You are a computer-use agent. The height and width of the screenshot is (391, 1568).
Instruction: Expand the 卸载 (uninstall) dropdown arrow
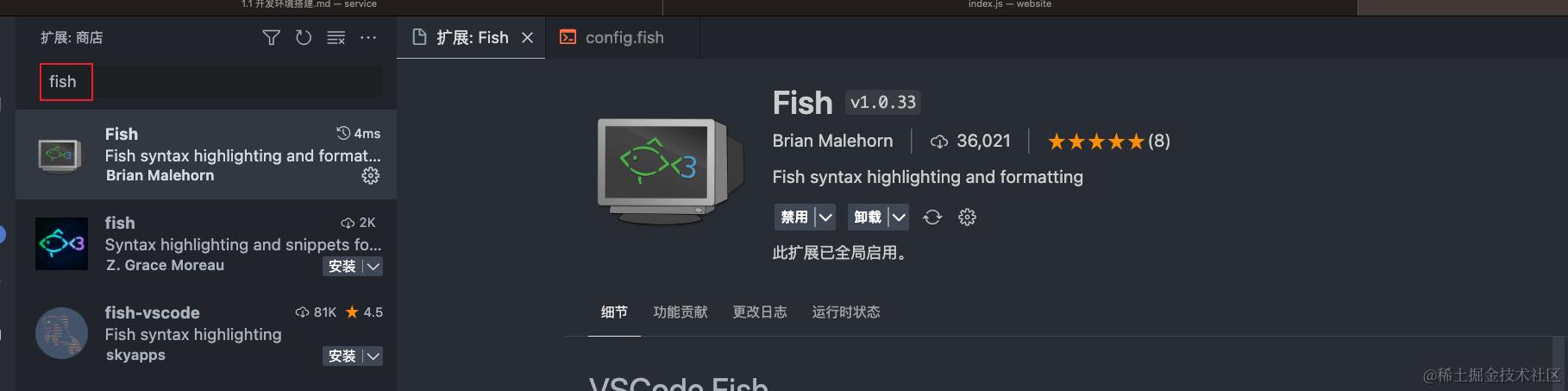(x=899, y=218)
